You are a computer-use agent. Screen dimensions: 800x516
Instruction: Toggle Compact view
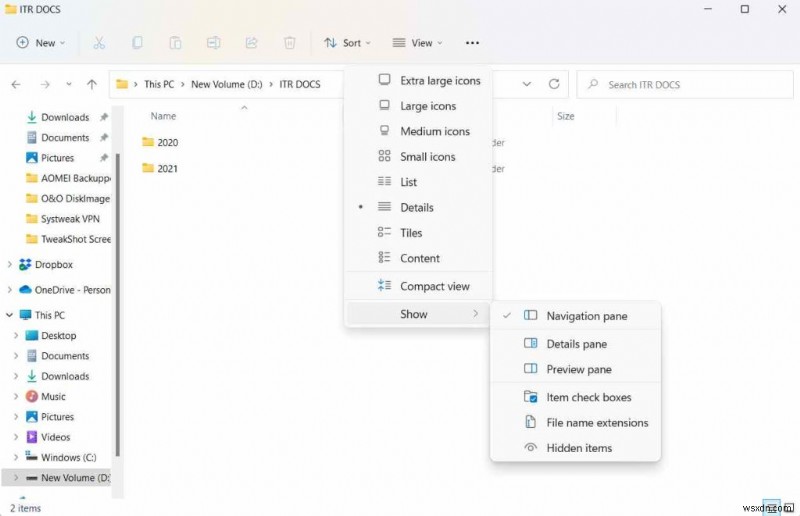pos(418,286)
